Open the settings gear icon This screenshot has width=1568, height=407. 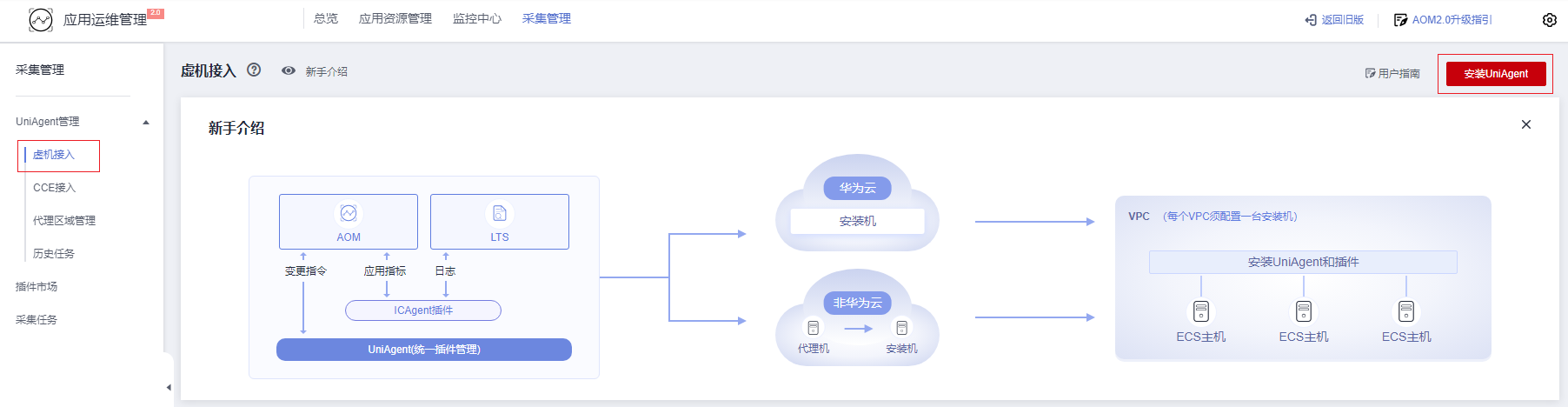pyautogui.click(x=1550, y=19)
